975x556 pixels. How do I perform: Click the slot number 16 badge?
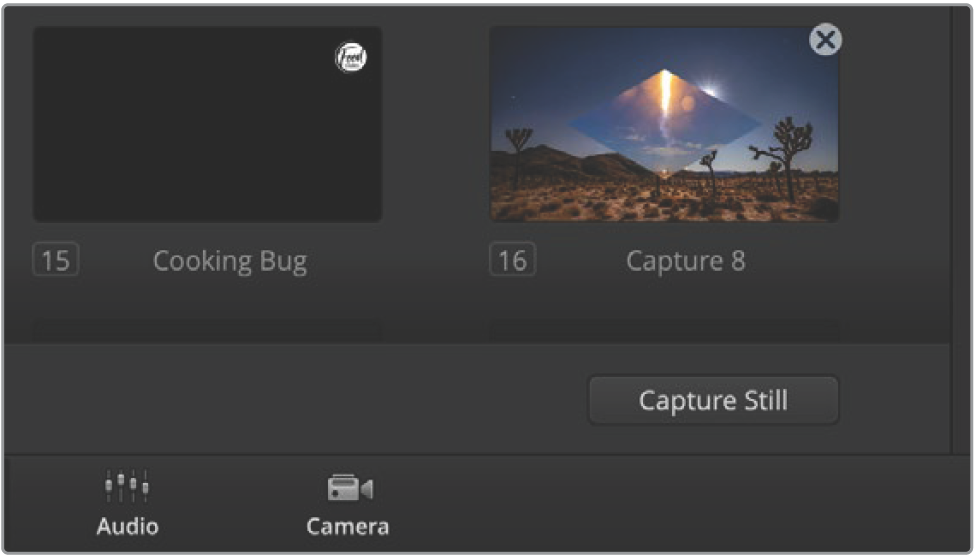[512, 261]
